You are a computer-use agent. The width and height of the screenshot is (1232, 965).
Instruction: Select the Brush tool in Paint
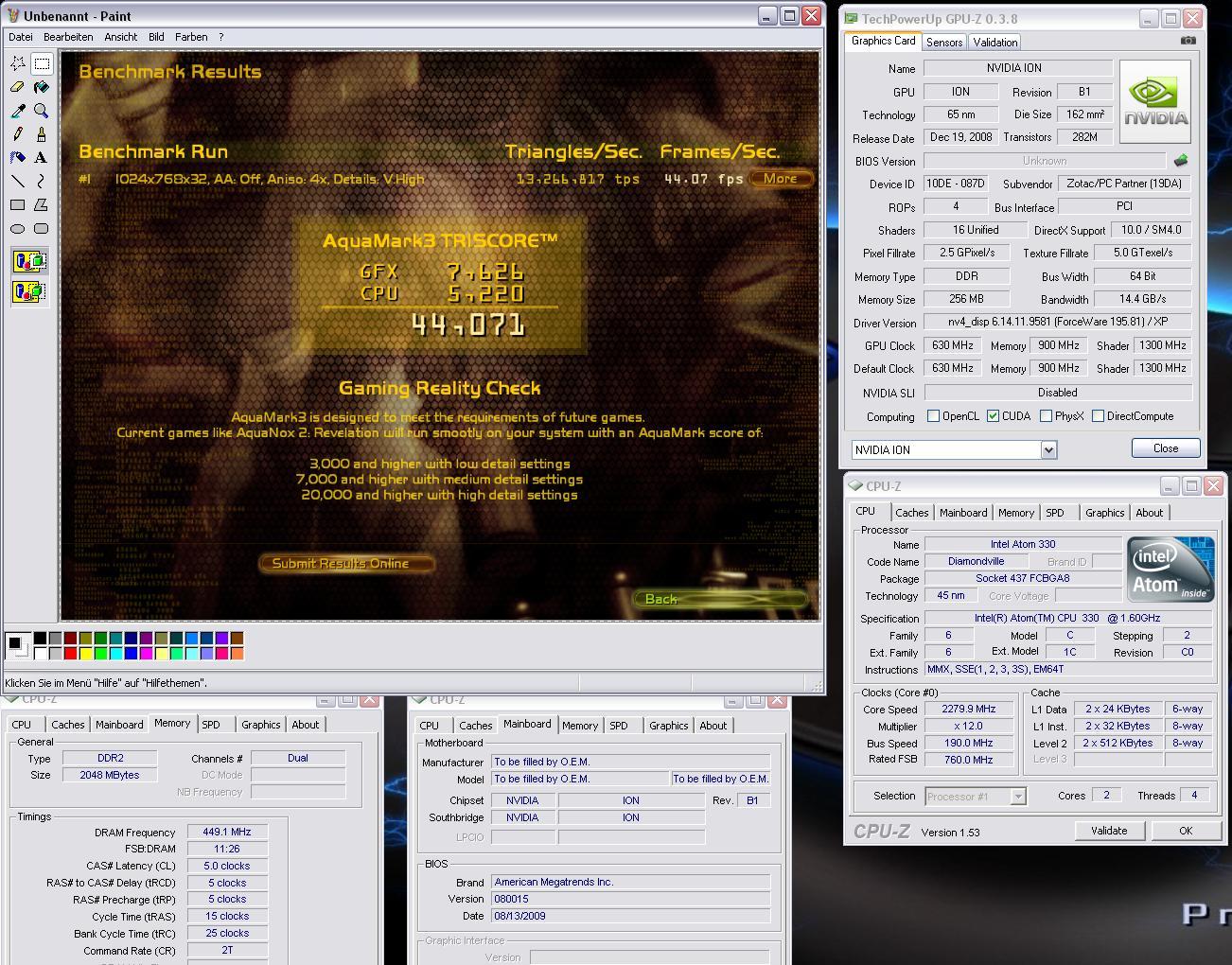pyautogui.click(x=42, y=134)
